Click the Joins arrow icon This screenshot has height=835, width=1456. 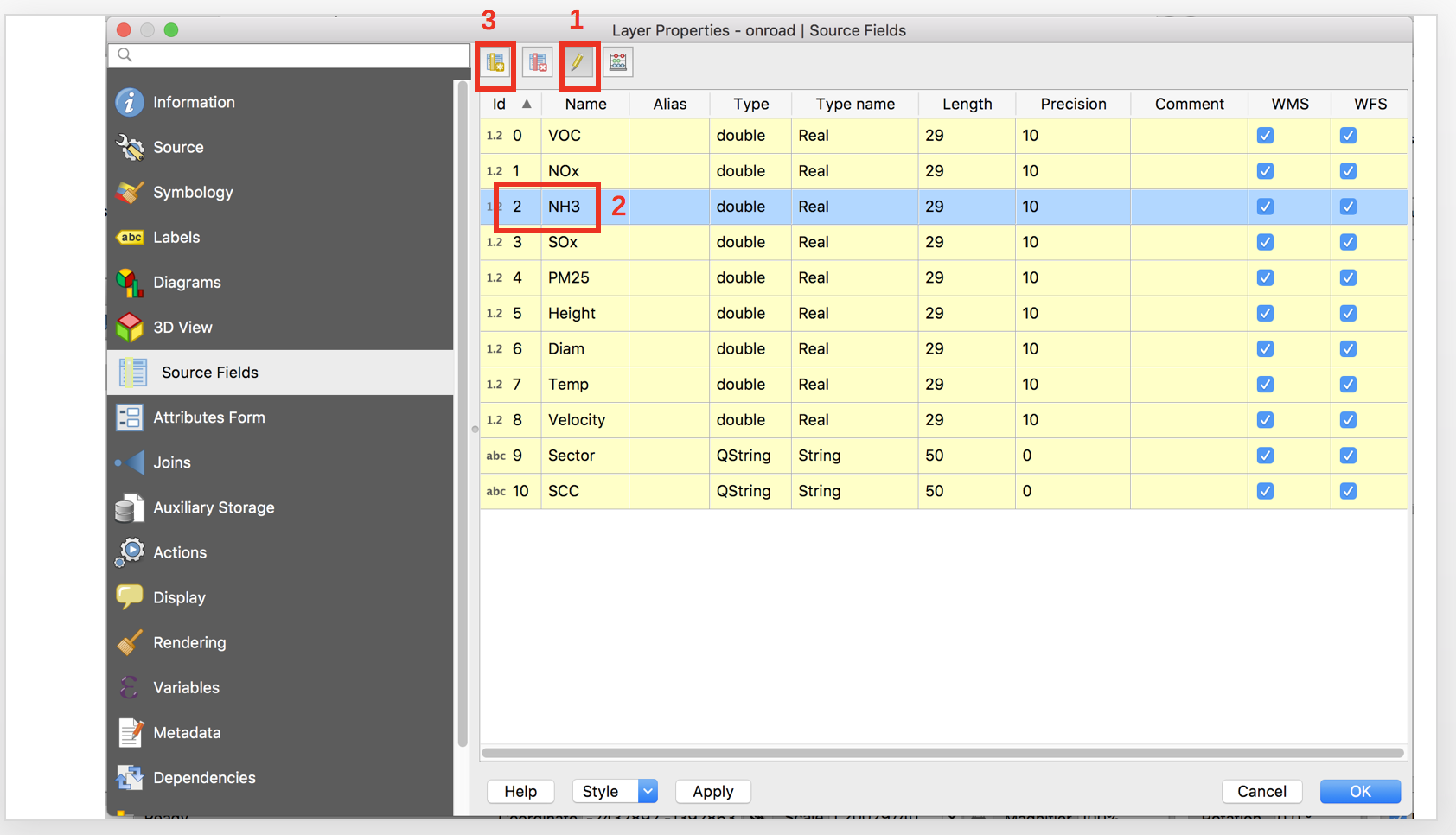point(130,462)
